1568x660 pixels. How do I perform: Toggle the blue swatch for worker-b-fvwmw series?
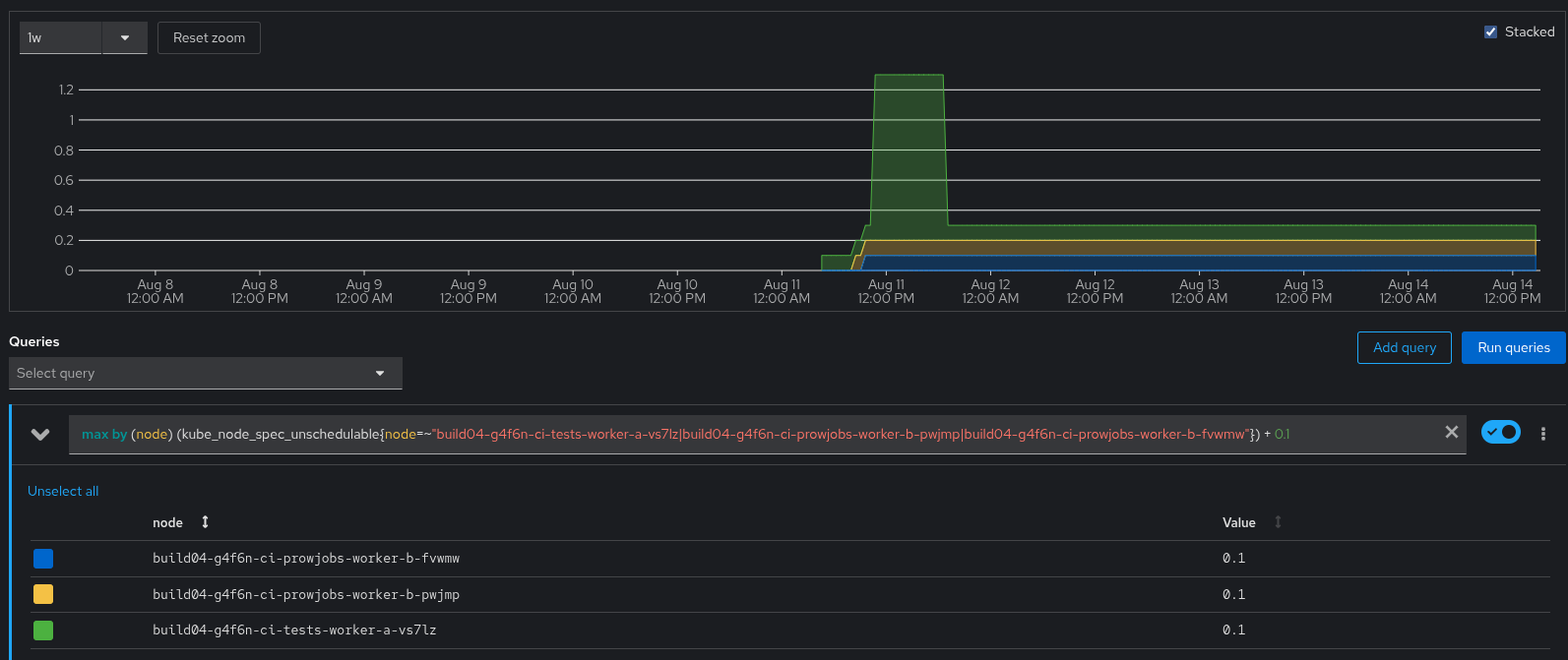click(x=43, y=559)
